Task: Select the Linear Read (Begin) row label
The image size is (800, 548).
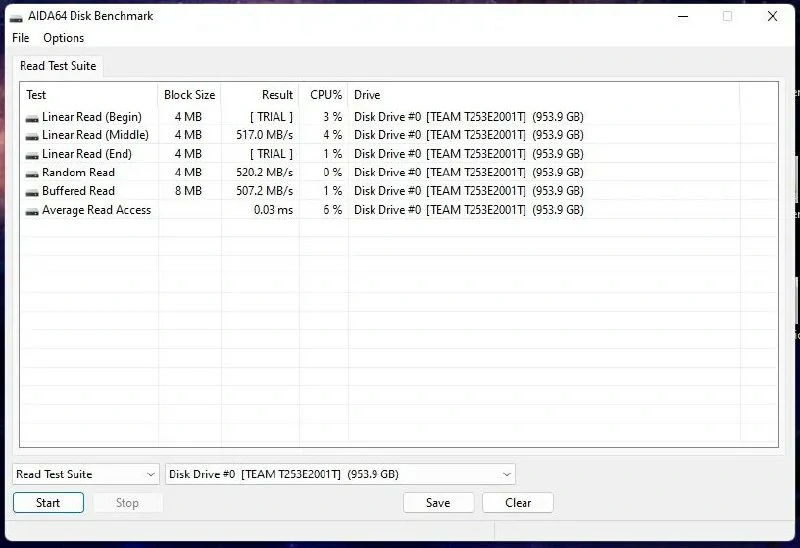Action: click(92, 117)
